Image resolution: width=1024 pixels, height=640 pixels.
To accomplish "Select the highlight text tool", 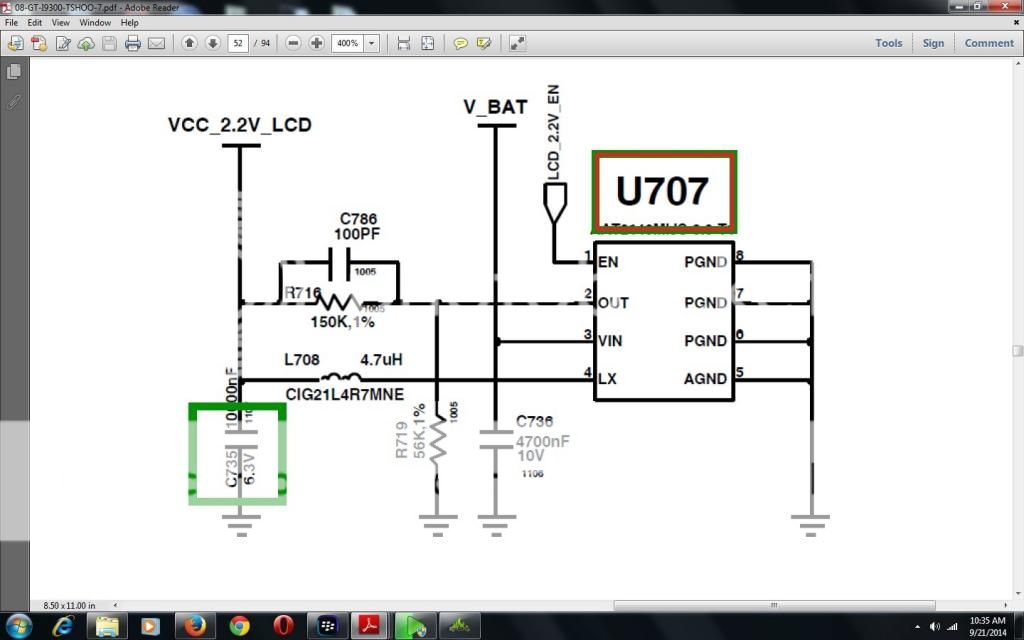I will click(484, 43).
